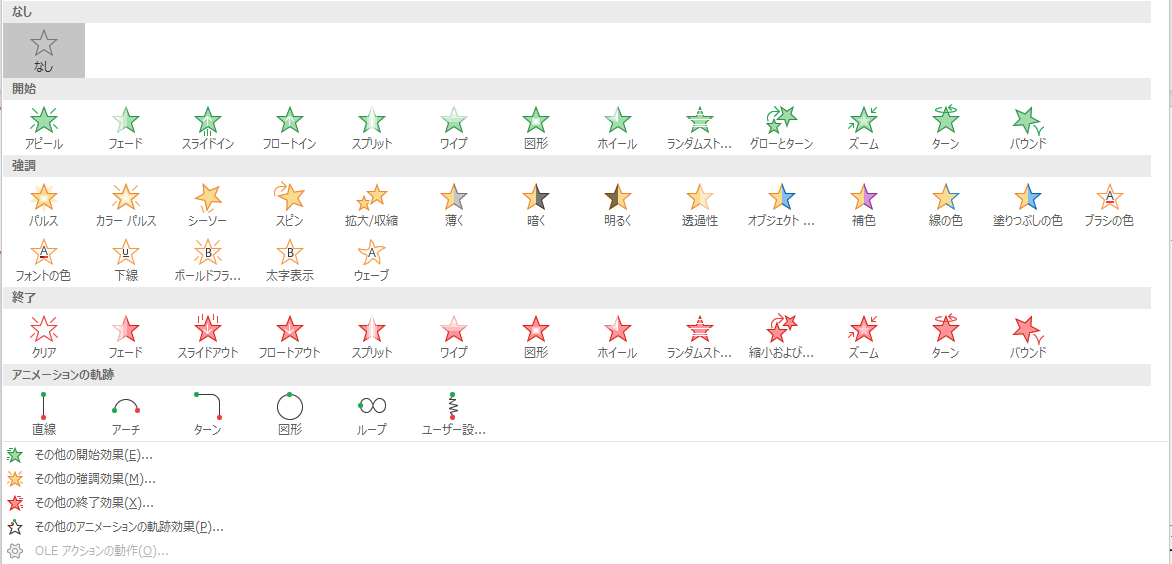Select the red スプリット exit effect
Viewport: 1172px width, 564px height.
pyautogui.click(x=371, y=337)
